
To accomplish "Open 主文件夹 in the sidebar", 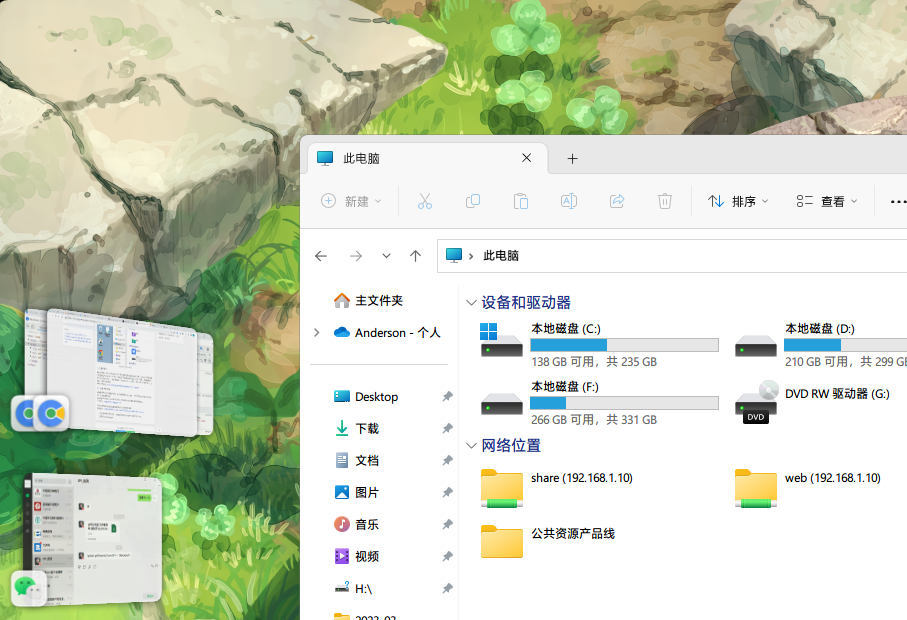I will click(x=368, y=300).
